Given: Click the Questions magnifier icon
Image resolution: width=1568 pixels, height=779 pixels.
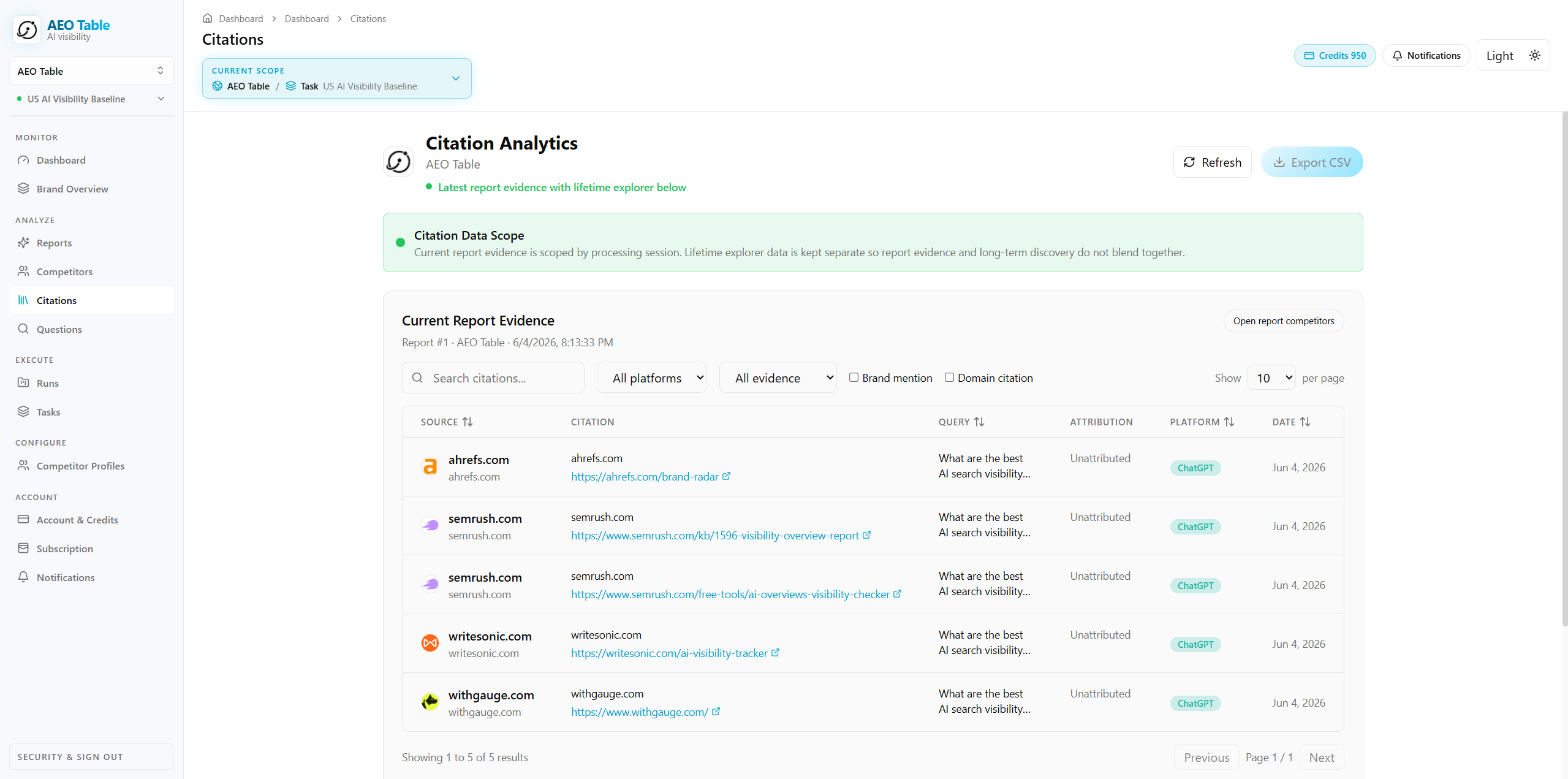Looking at the screenshot, I should [23, 329].
